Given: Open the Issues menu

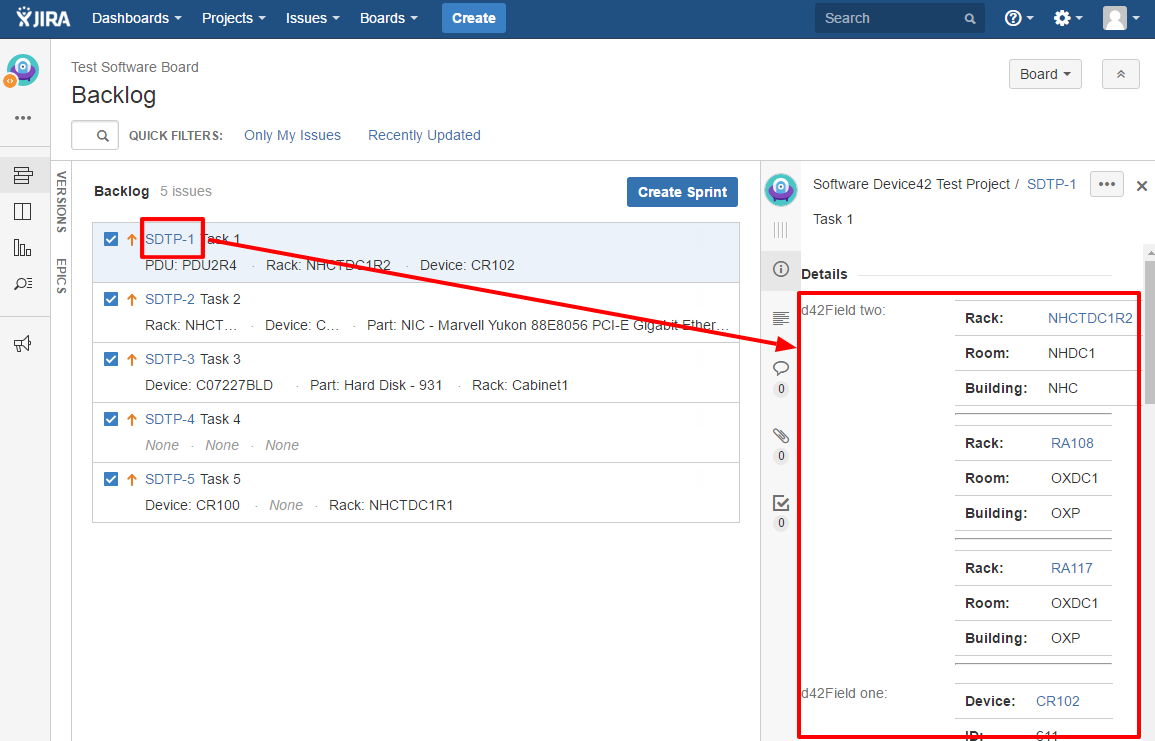Looking at the screenshot, I should coord(312,18).
